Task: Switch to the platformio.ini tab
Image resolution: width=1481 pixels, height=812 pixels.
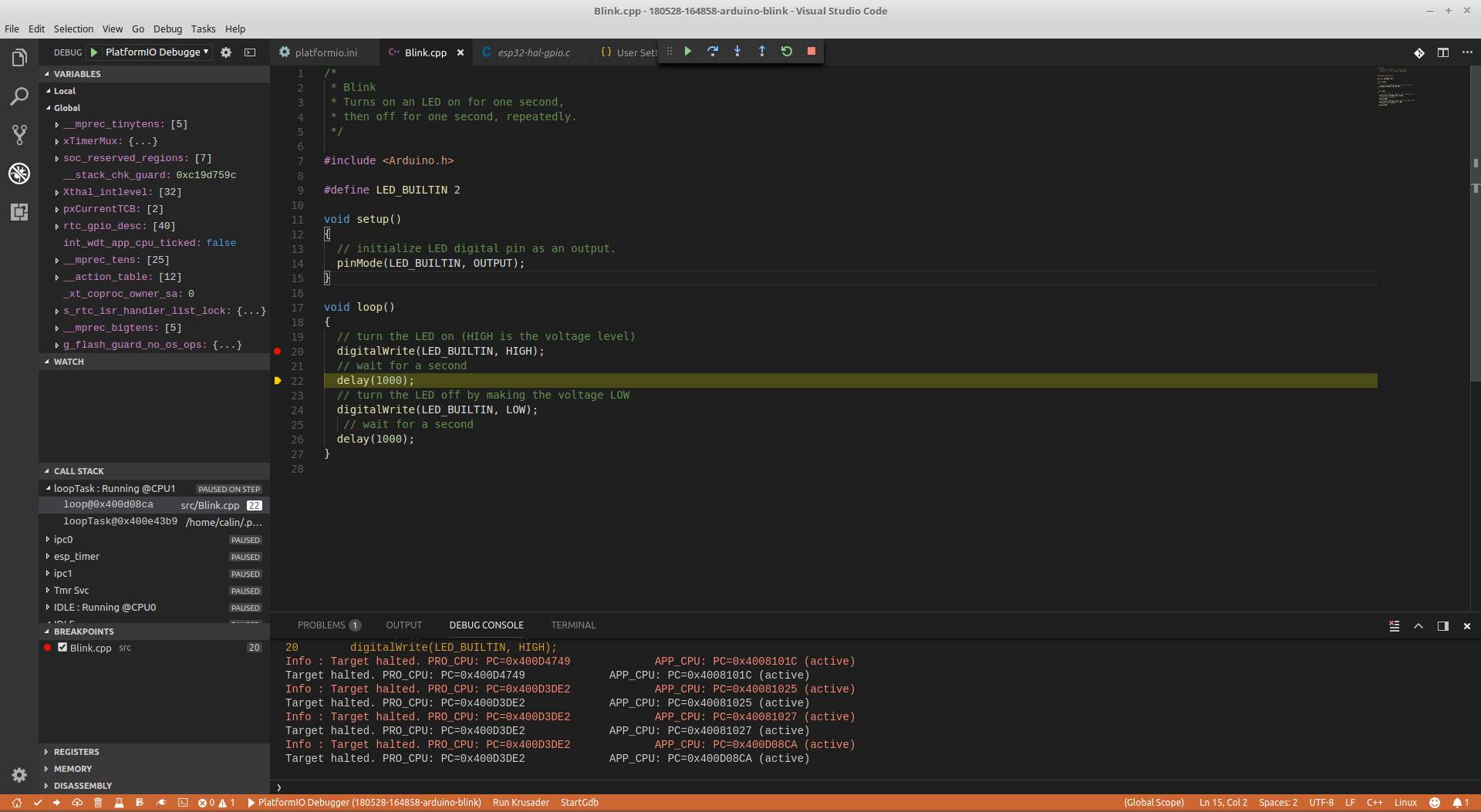Action: 324,52
